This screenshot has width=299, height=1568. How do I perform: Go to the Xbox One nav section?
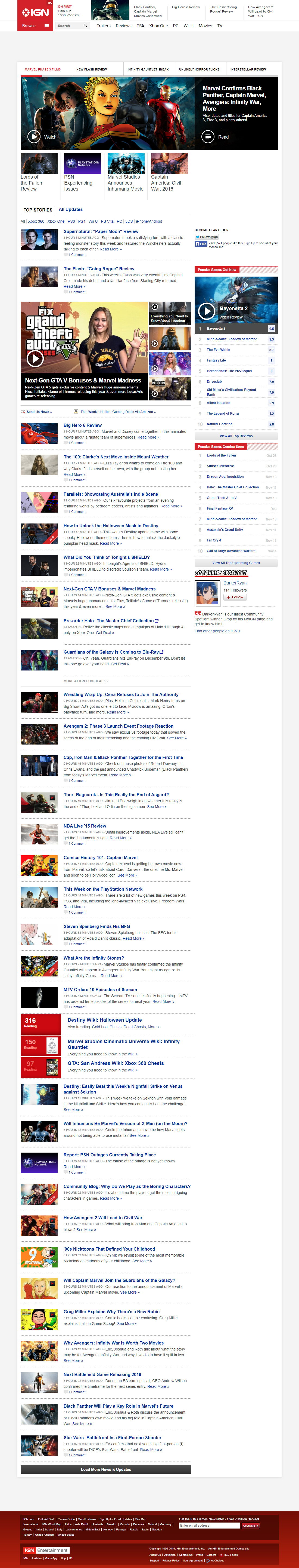159,26
